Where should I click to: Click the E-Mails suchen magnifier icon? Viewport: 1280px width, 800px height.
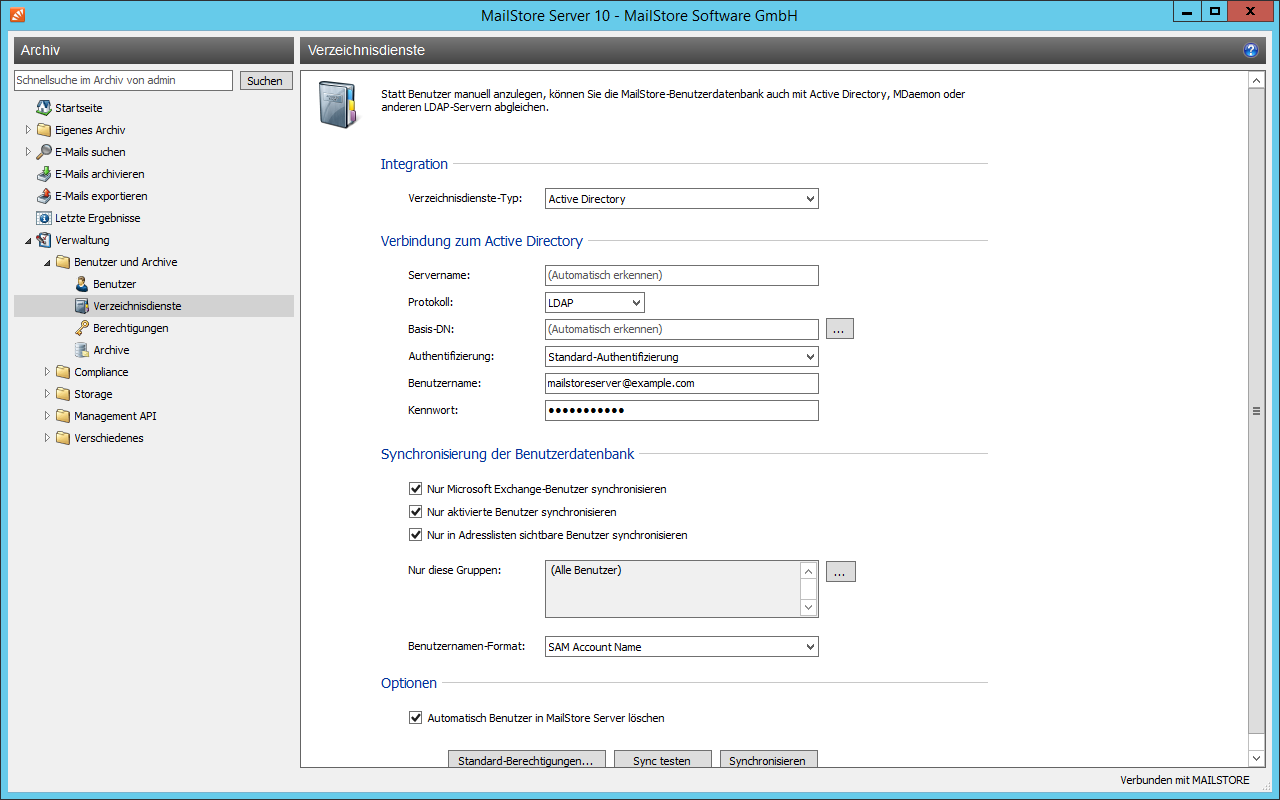pos(44,152)
